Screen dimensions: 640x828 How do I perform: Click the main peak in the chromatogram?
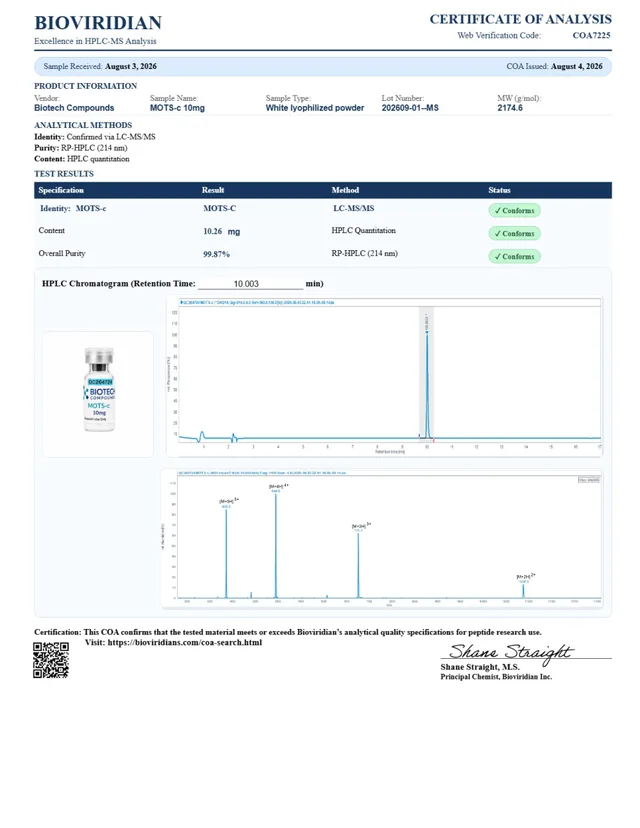(427, 385)
